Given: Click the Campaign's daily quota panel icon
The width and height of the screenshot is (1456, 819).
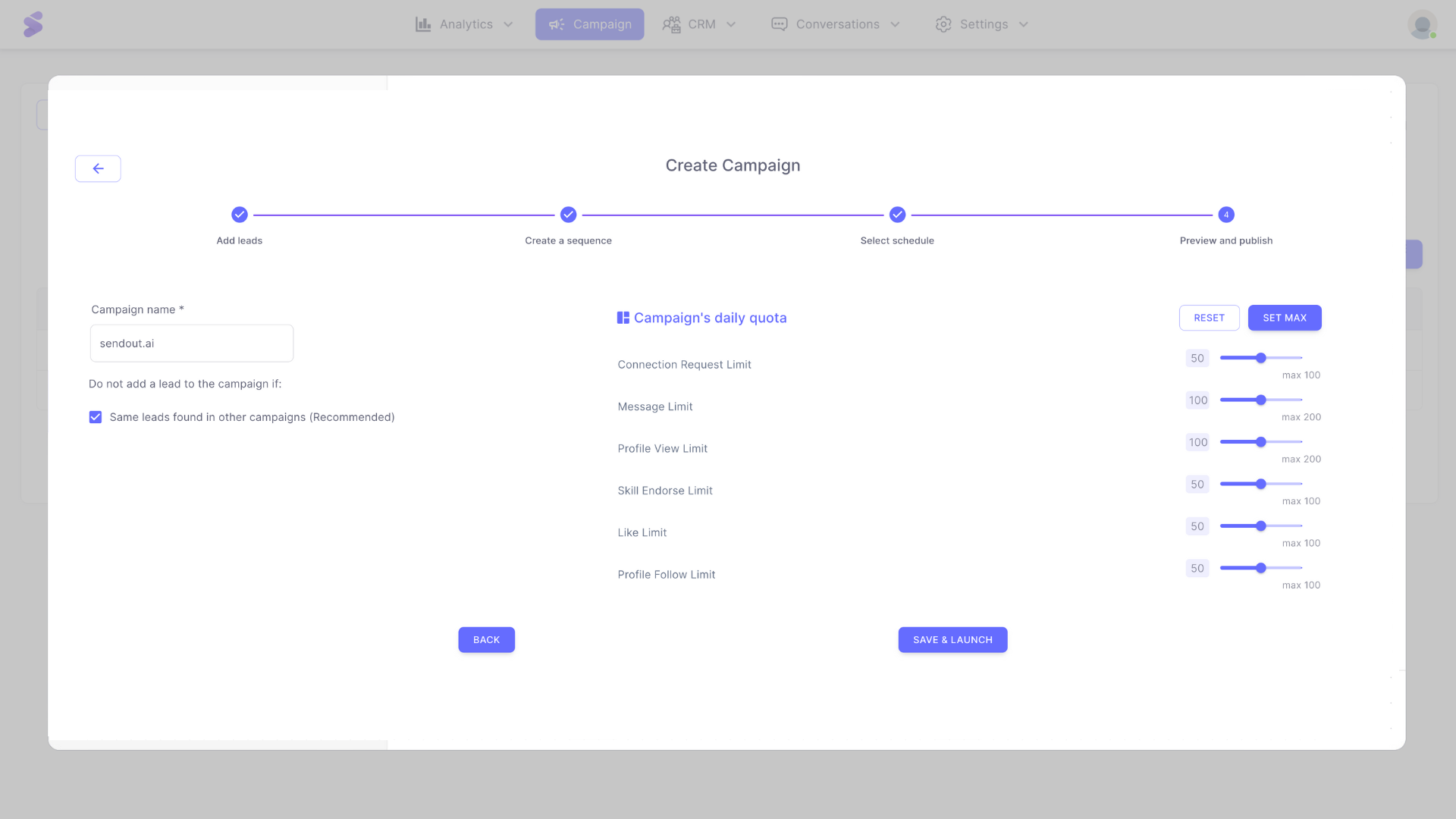Looking at the screenshot, I should coord(623,317).
